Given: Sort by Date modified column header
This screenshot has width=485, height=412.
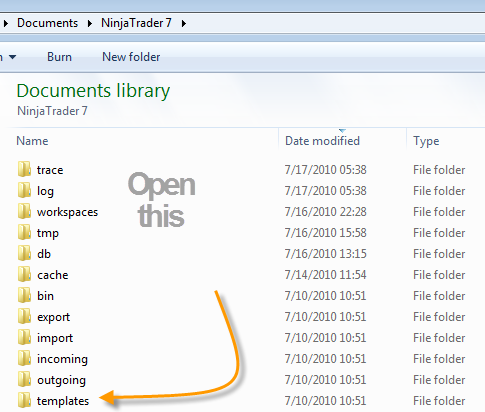Looking at the screenshot, I should [x=322, y=141].
